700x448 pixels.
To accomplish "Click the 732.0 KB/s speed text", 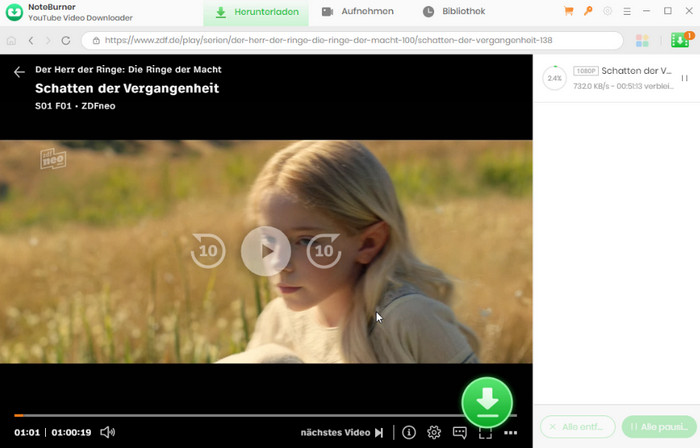I will coord(591,86).
